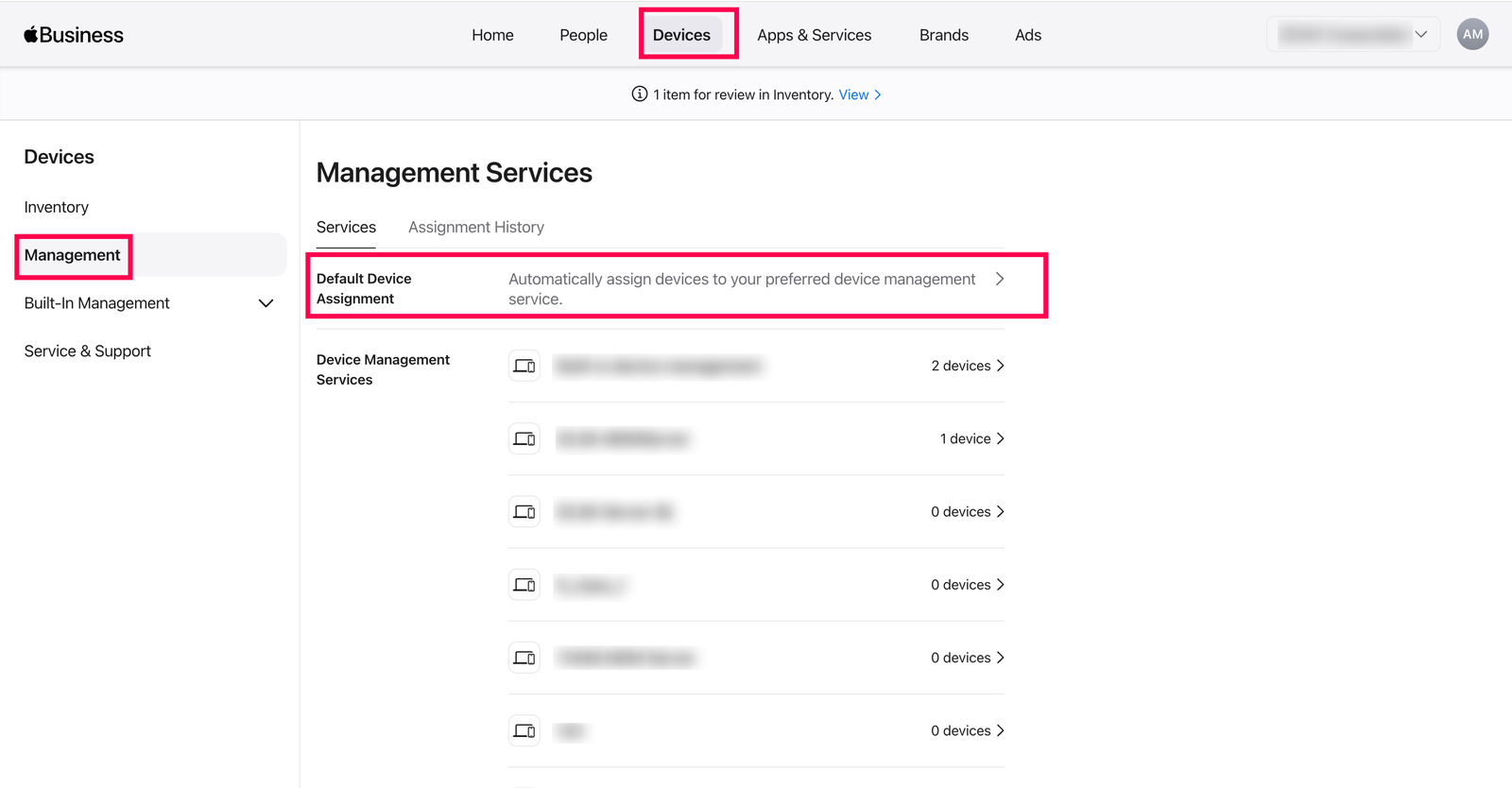Image resolution: width=1512 pixels, height=788 pixels.
Task: Select Devices in the top navigation
Action: 681,35
